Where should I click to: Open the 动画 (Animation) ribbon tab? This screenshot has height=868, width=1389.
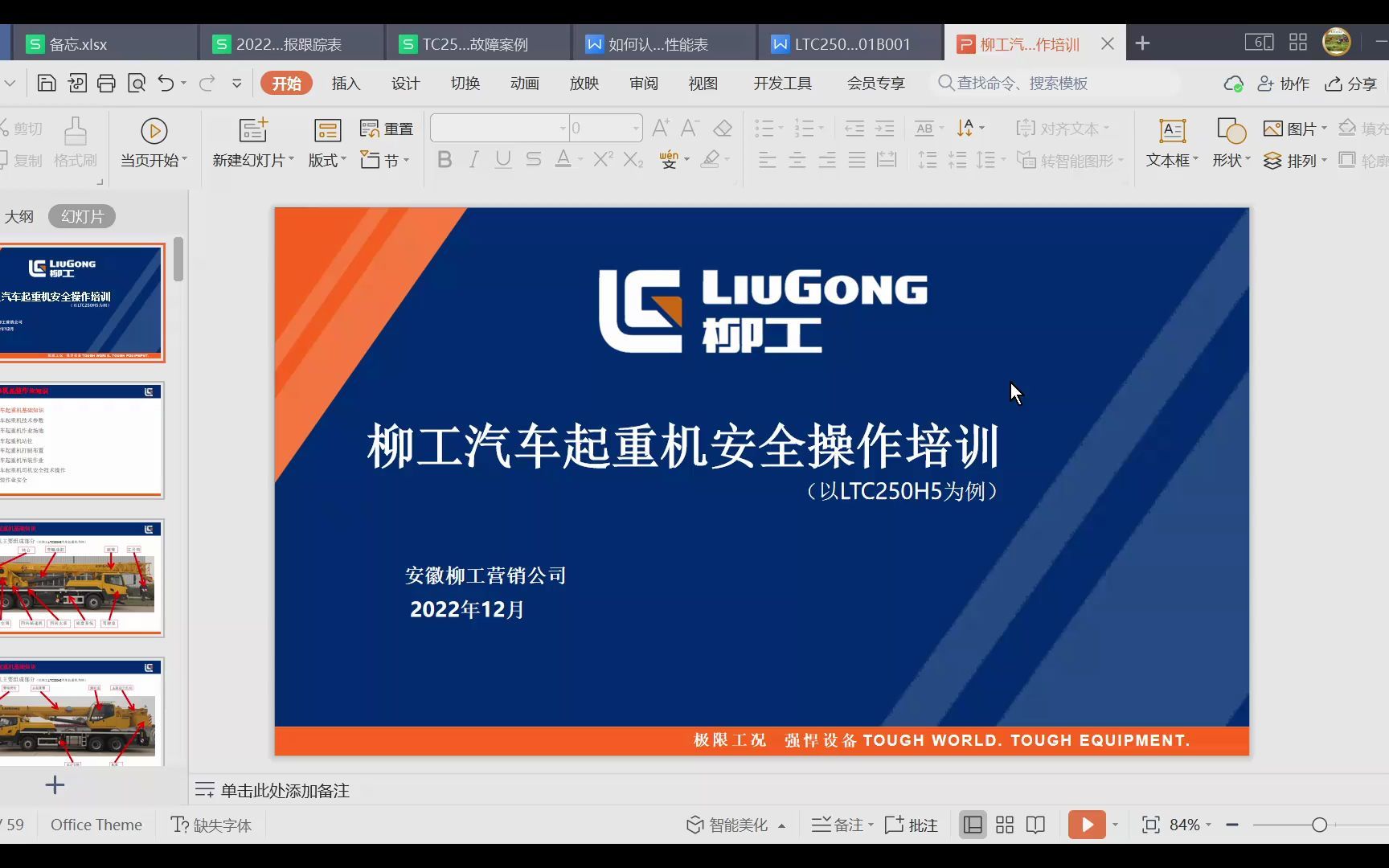coord(524,83)
